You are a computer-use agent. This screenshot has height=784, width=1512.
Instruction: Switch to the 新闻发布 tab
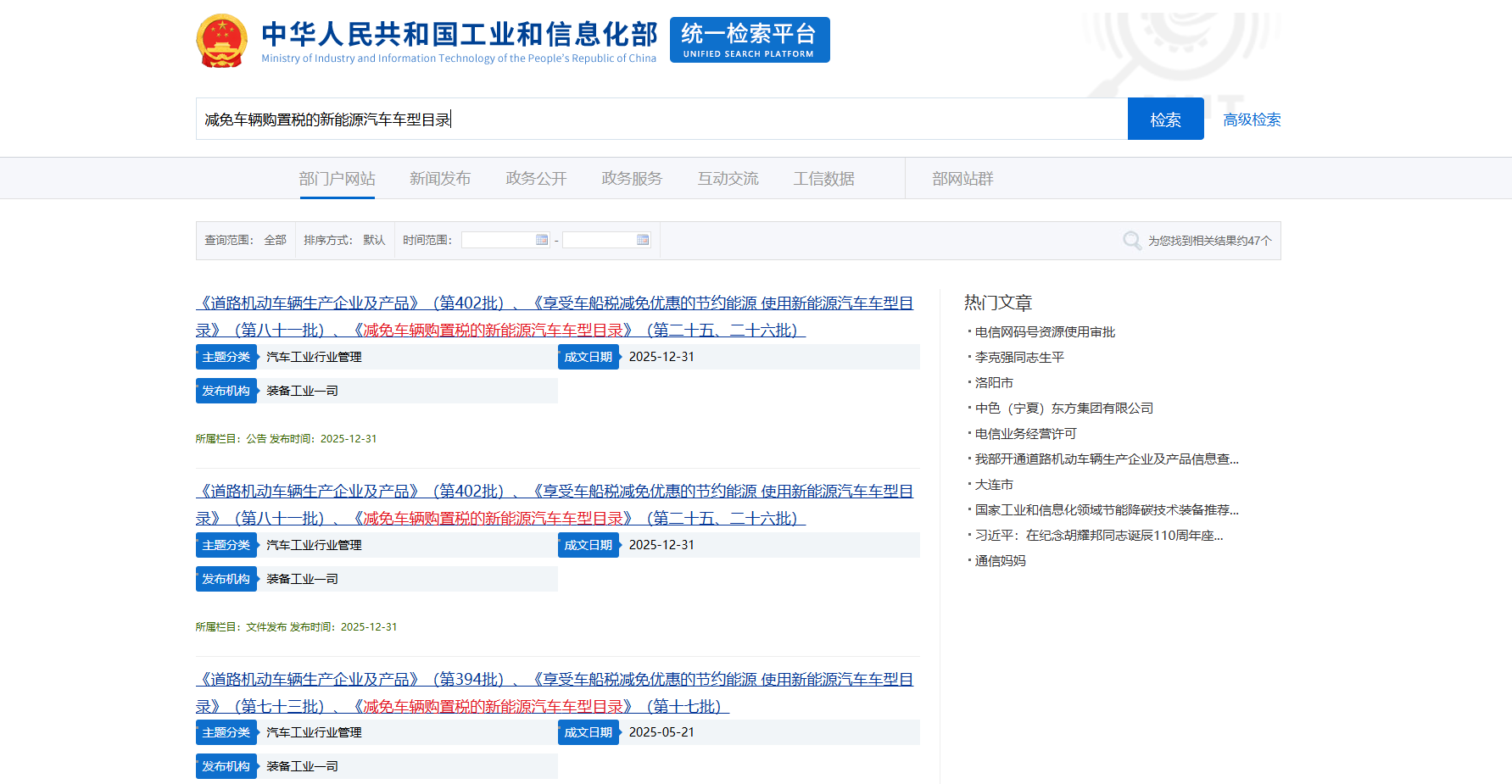click(439, 179)
